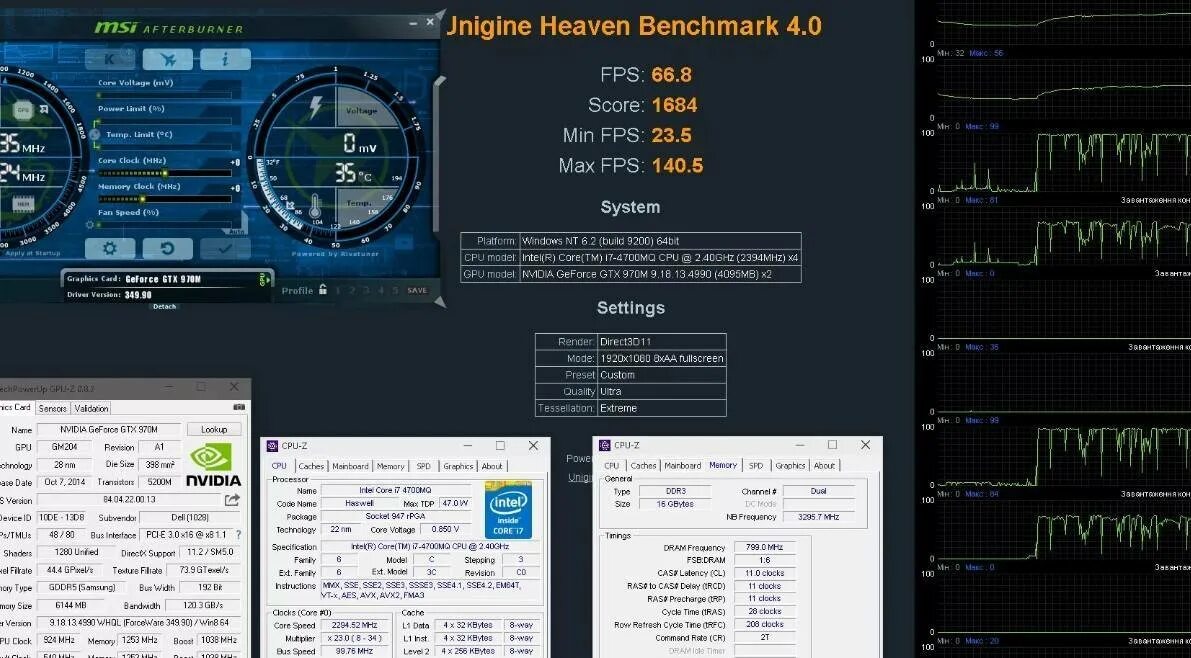The height and width of the screenshot is (658, 1191).
Task: Click the MEM chip icon in left gauge
Action: pos(23,204)
